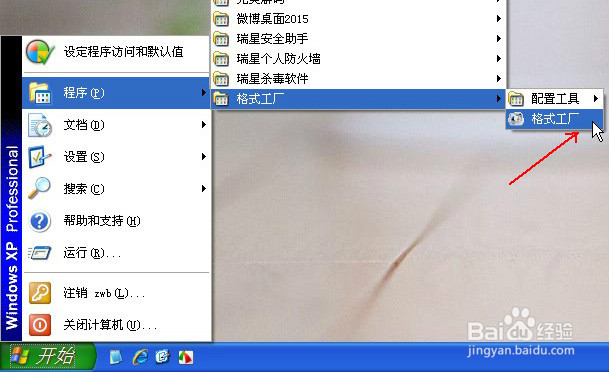Click the Search (搜索) magnifier icon

[x=39, y=188]
